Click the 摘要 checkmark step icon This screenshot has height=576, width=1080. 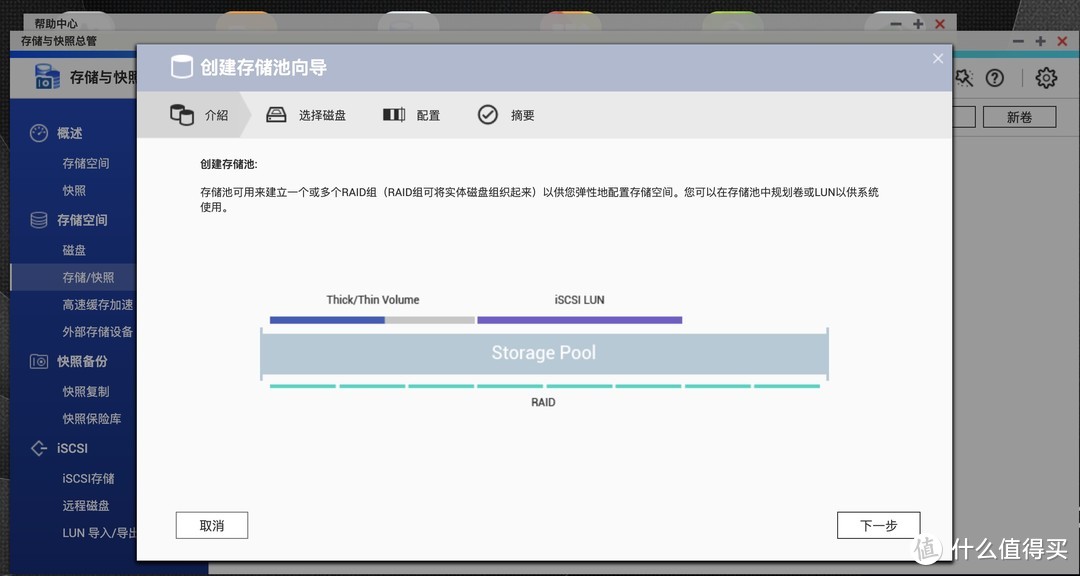tap(488, 114)
